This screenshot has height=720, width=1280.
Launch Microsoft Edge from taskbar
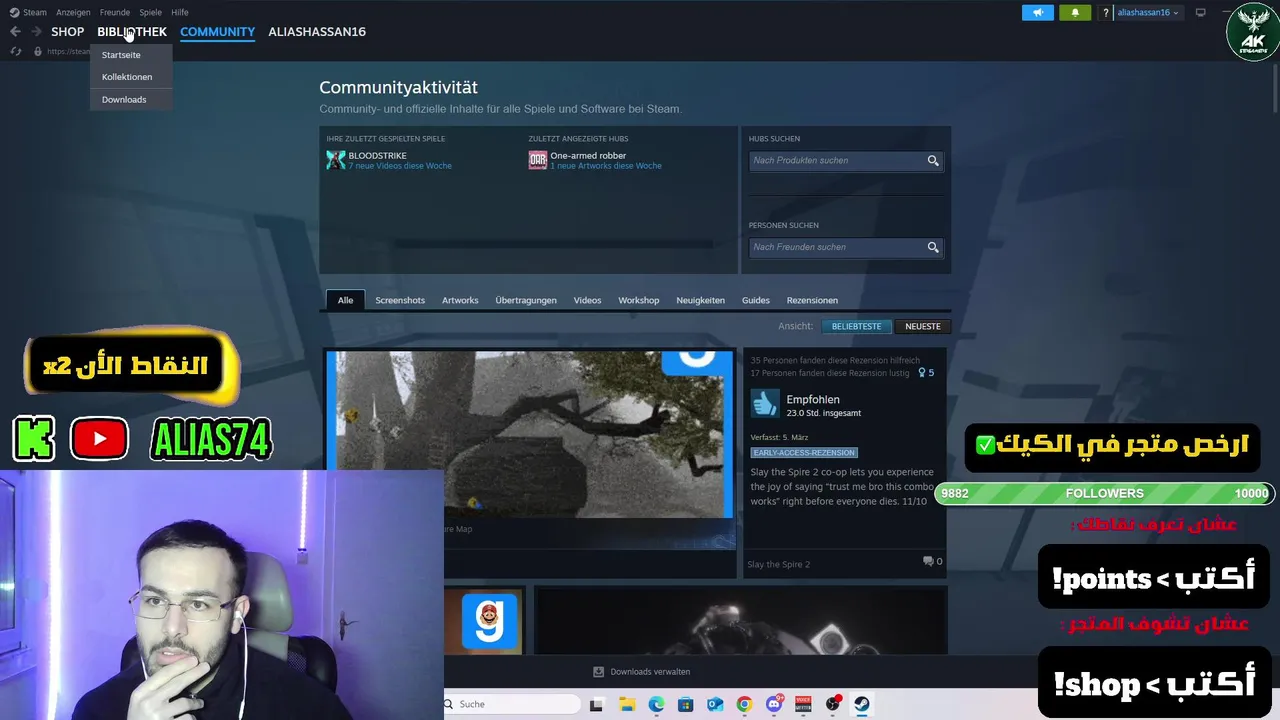click(656, 704)
